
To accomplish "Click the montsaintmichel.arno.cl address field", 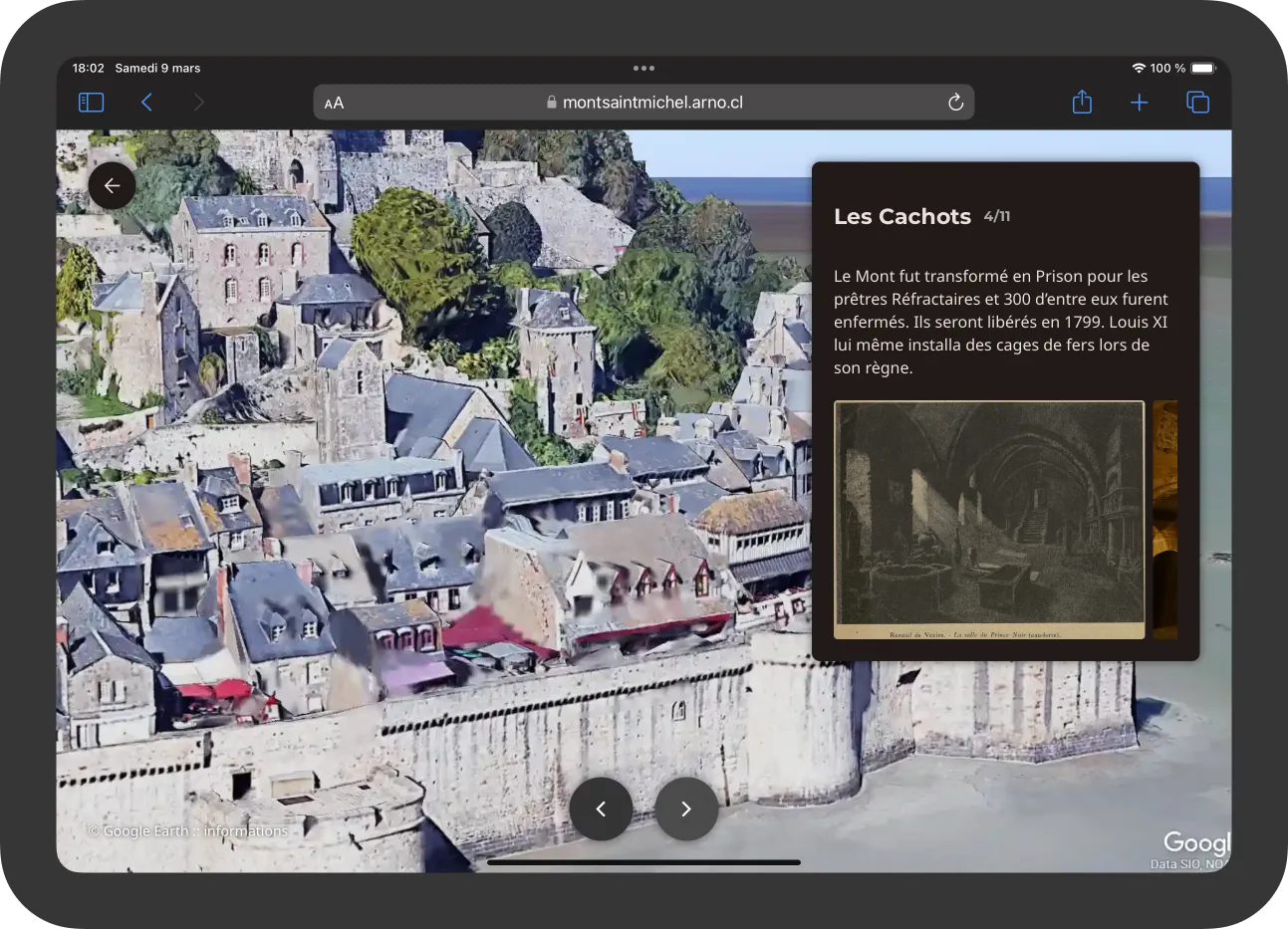I will coord(651,103).
